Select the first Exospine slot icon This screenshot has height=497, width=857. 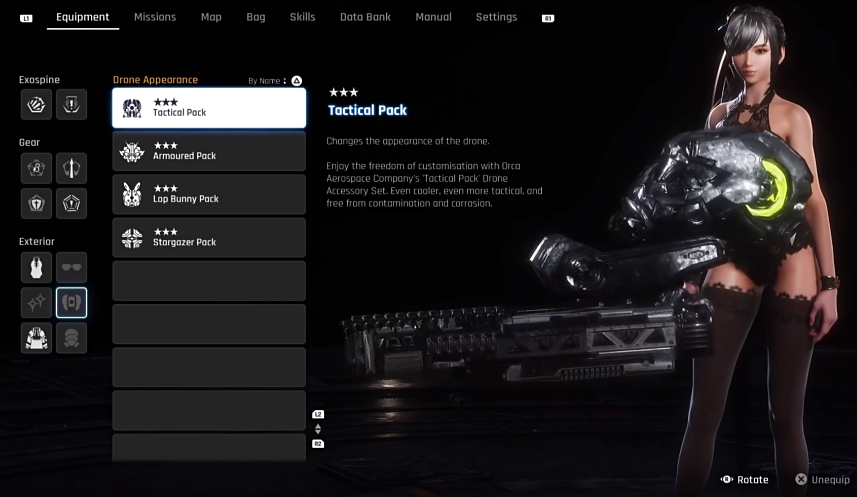[36, 104]
